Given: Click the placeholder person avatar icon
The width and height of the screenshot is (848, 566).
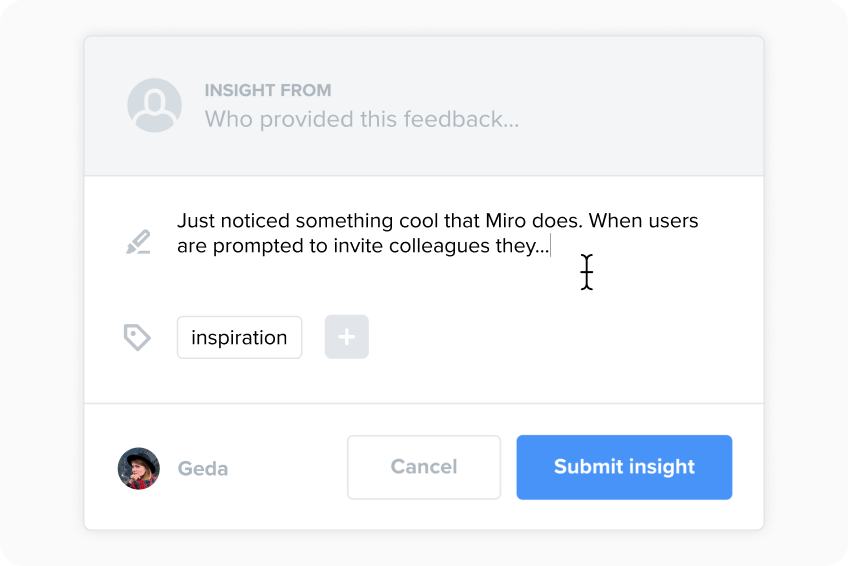Looking at the screenshot, I should pyautogui.click(x=154, y=105).
